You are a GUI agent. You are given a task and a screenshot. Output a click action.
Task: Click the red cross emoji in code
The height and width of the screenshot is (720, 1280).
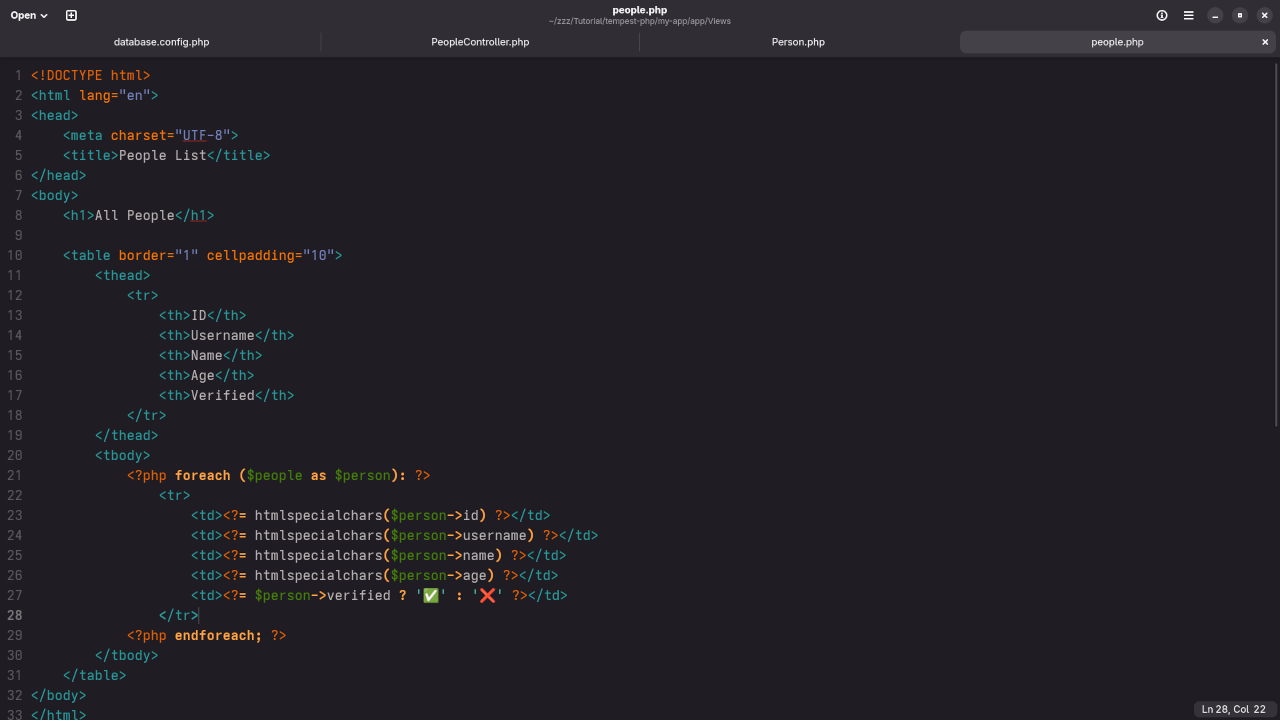pyautogui.click(x=488, y=595)
